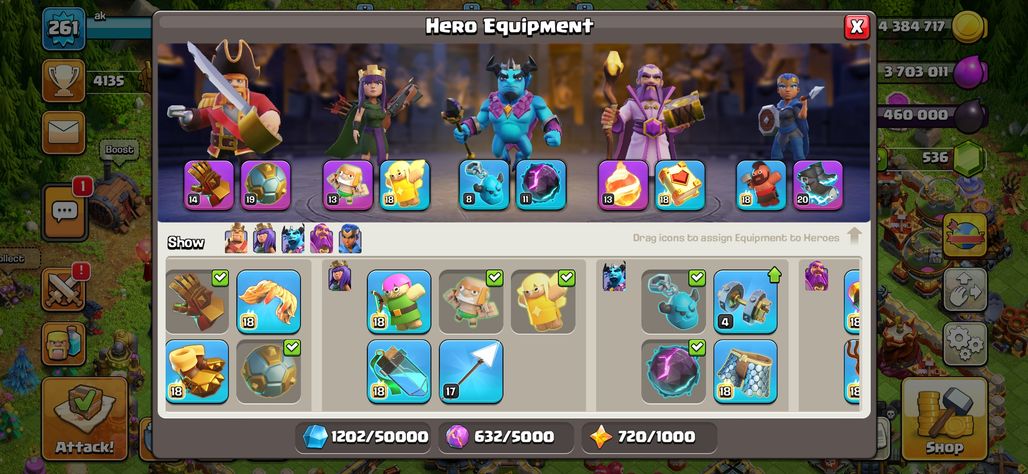The width and height of the screenshot is (1028, 474).
Task: Tap the Royal Champion's level 20 equipment slot
Action: pos(818,185)
